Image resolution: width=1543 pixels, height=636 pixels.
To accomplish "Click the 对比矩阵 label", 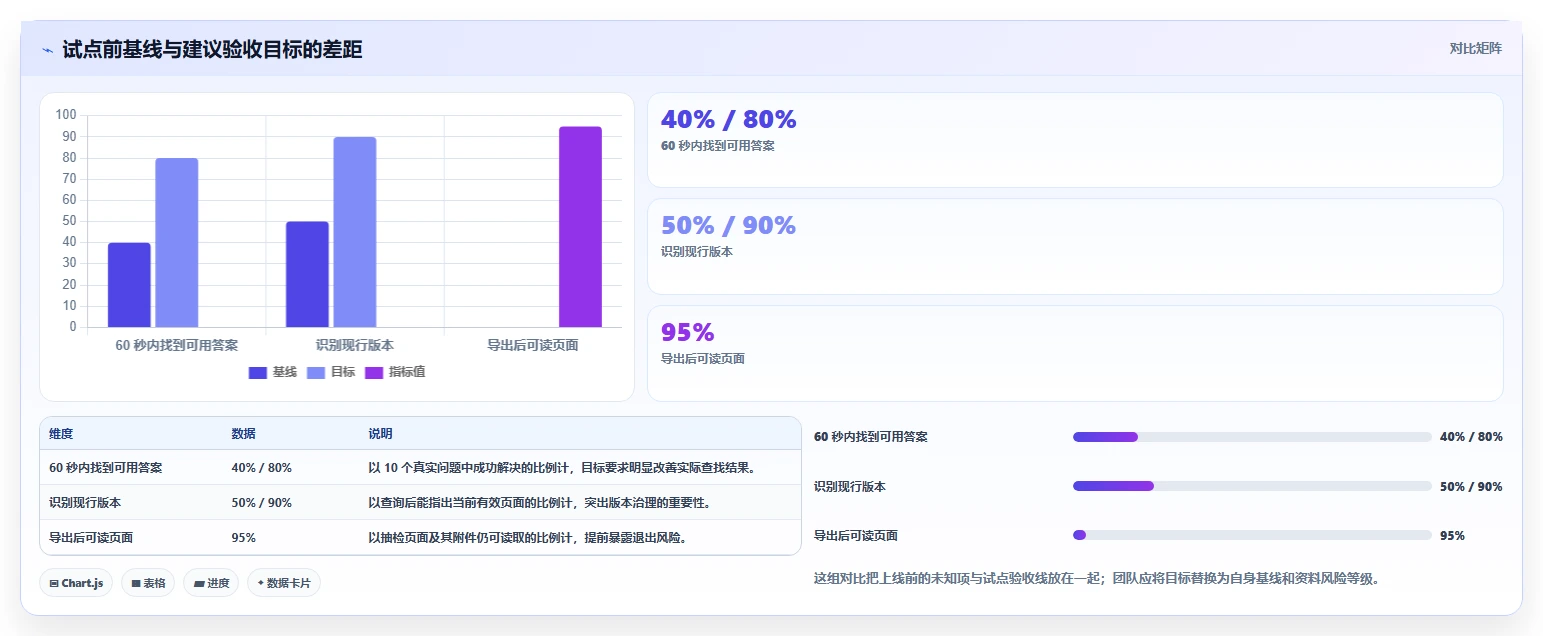I will tap(1475, 48).
